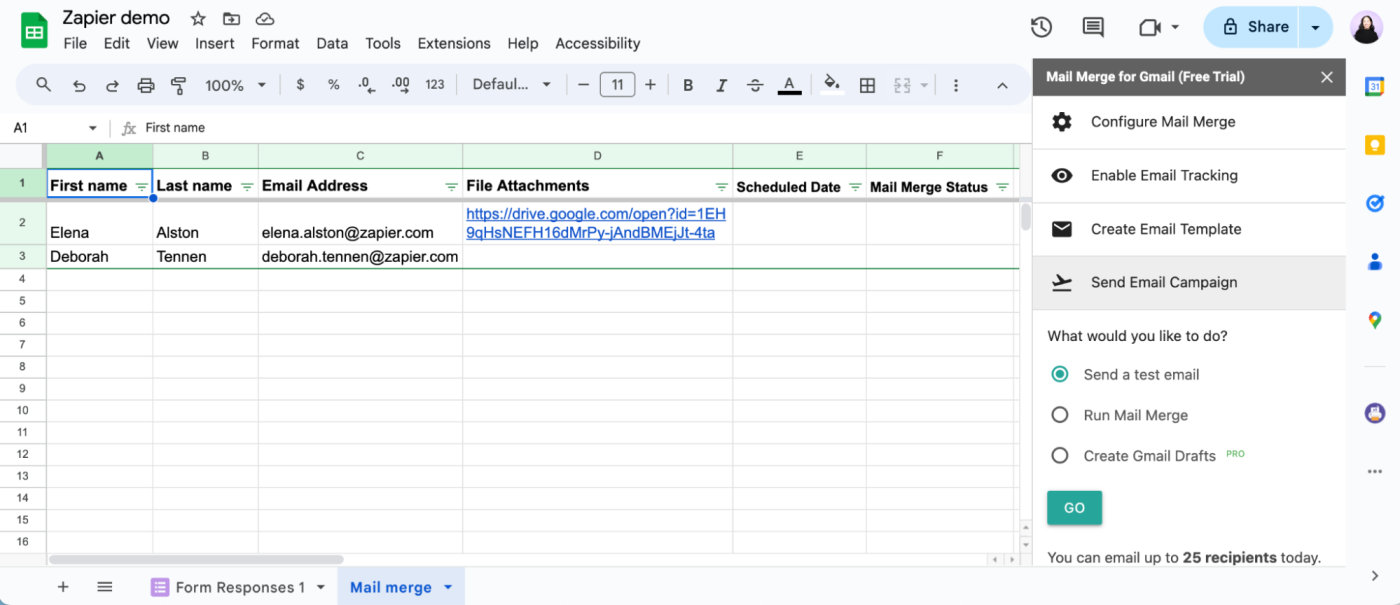Image resolution: width=1400 pixels, height=605 pixels.
Task: Open Mail merge sheet tab menu
Action: point(448,587)
